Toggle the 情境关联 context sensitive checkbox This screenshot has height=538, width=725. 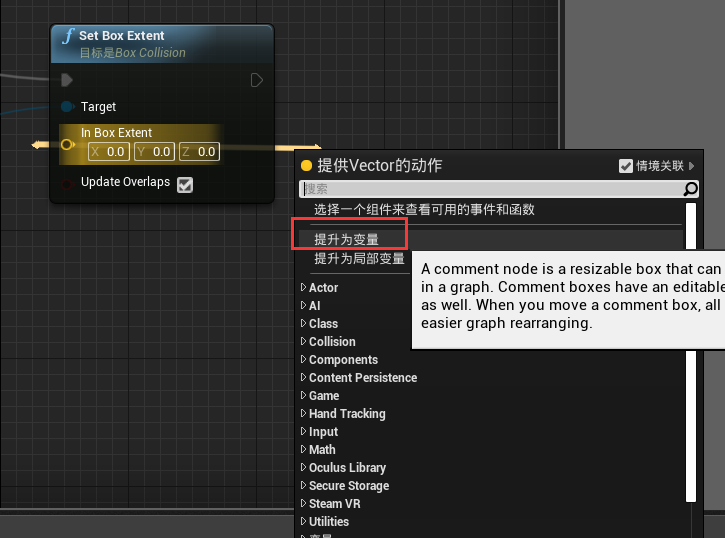click(626, 166)
